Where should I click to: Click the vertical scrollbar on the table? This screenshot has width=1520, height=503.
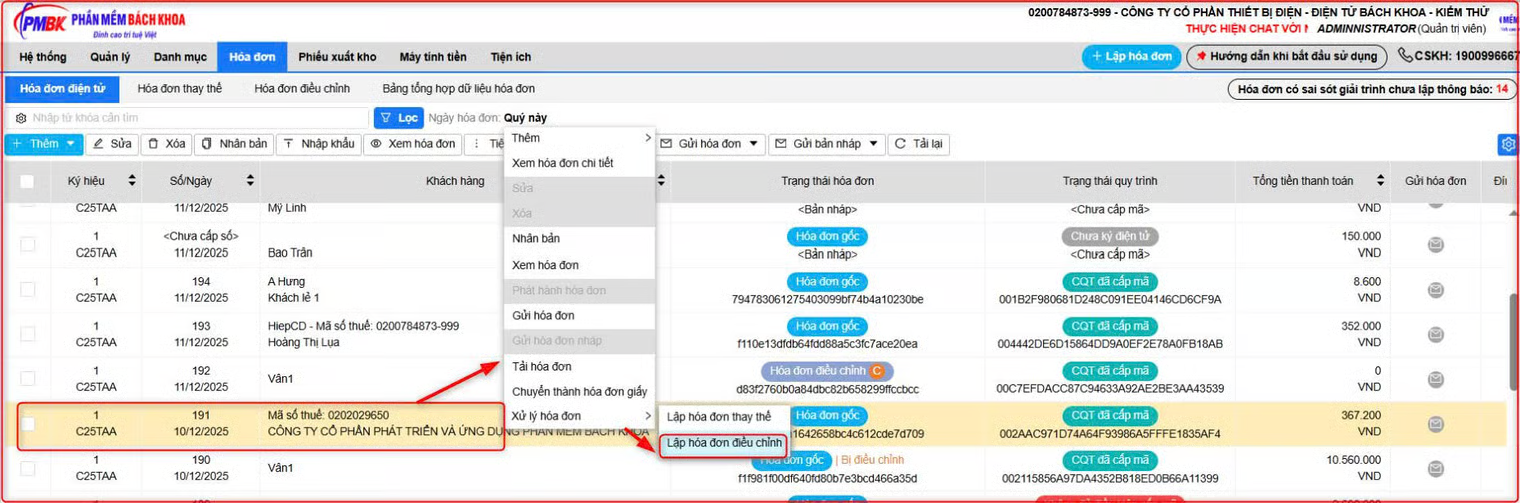click(x=1513, y=330)
